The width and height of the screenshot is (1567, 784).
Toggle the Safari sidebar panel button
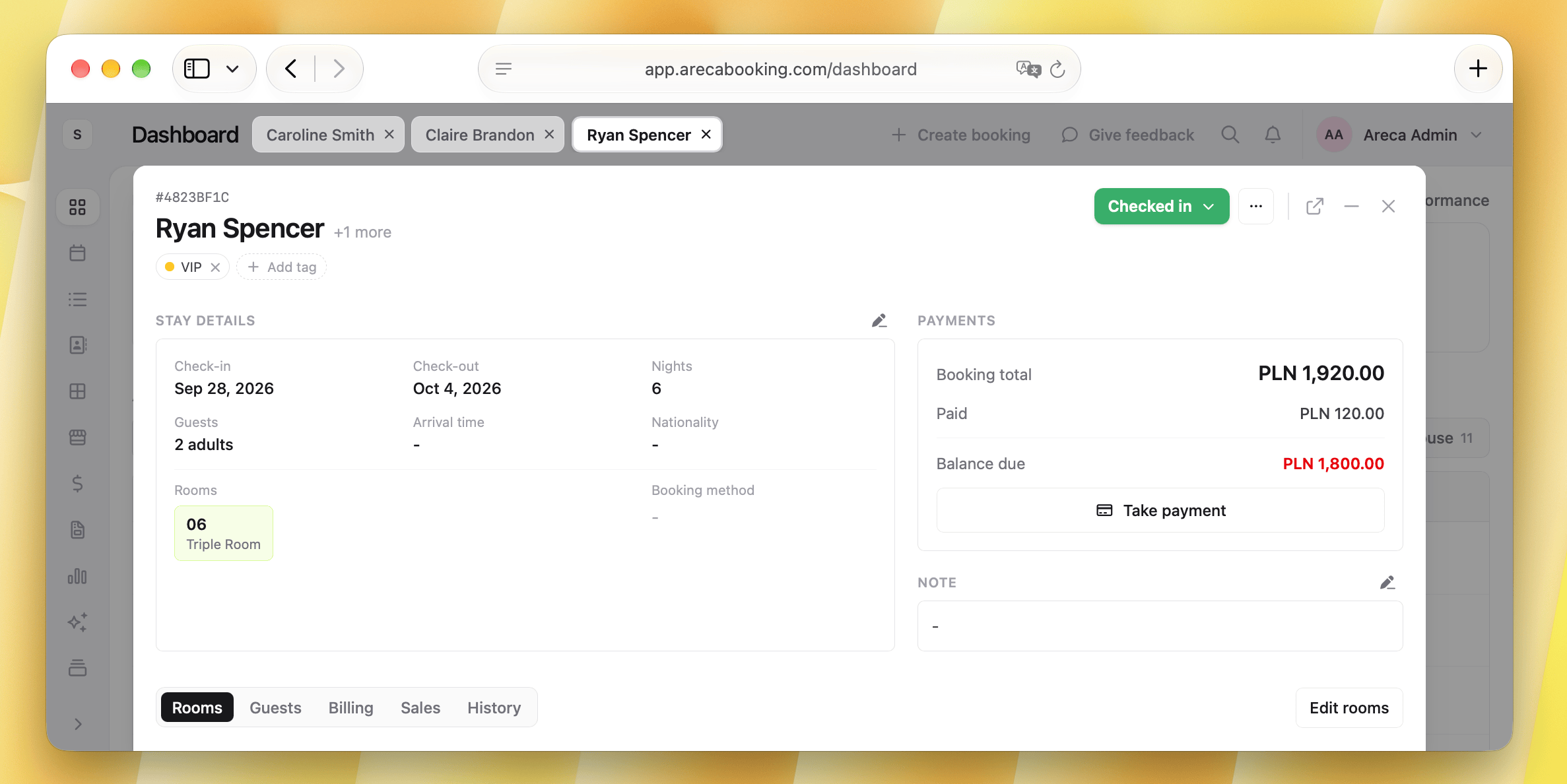(x=197, y=69)
